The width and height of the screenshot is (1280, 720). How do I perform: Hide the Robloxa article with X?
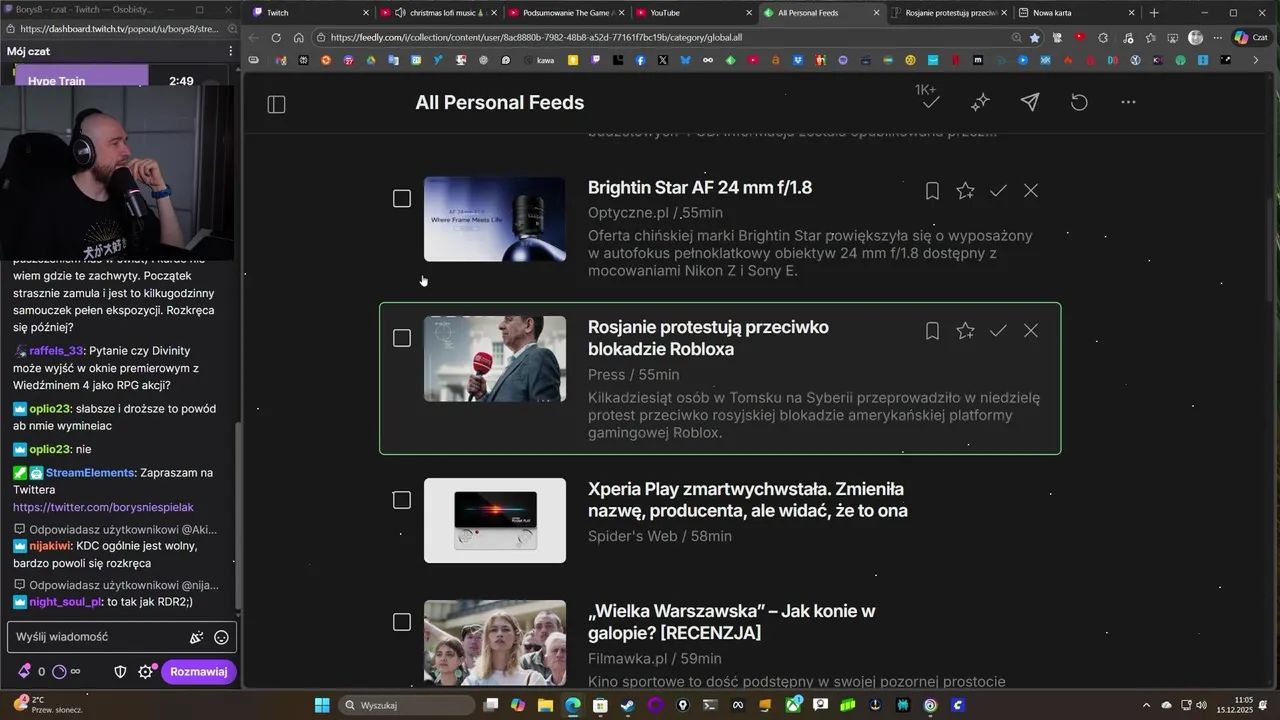(x=1031, y=330)
